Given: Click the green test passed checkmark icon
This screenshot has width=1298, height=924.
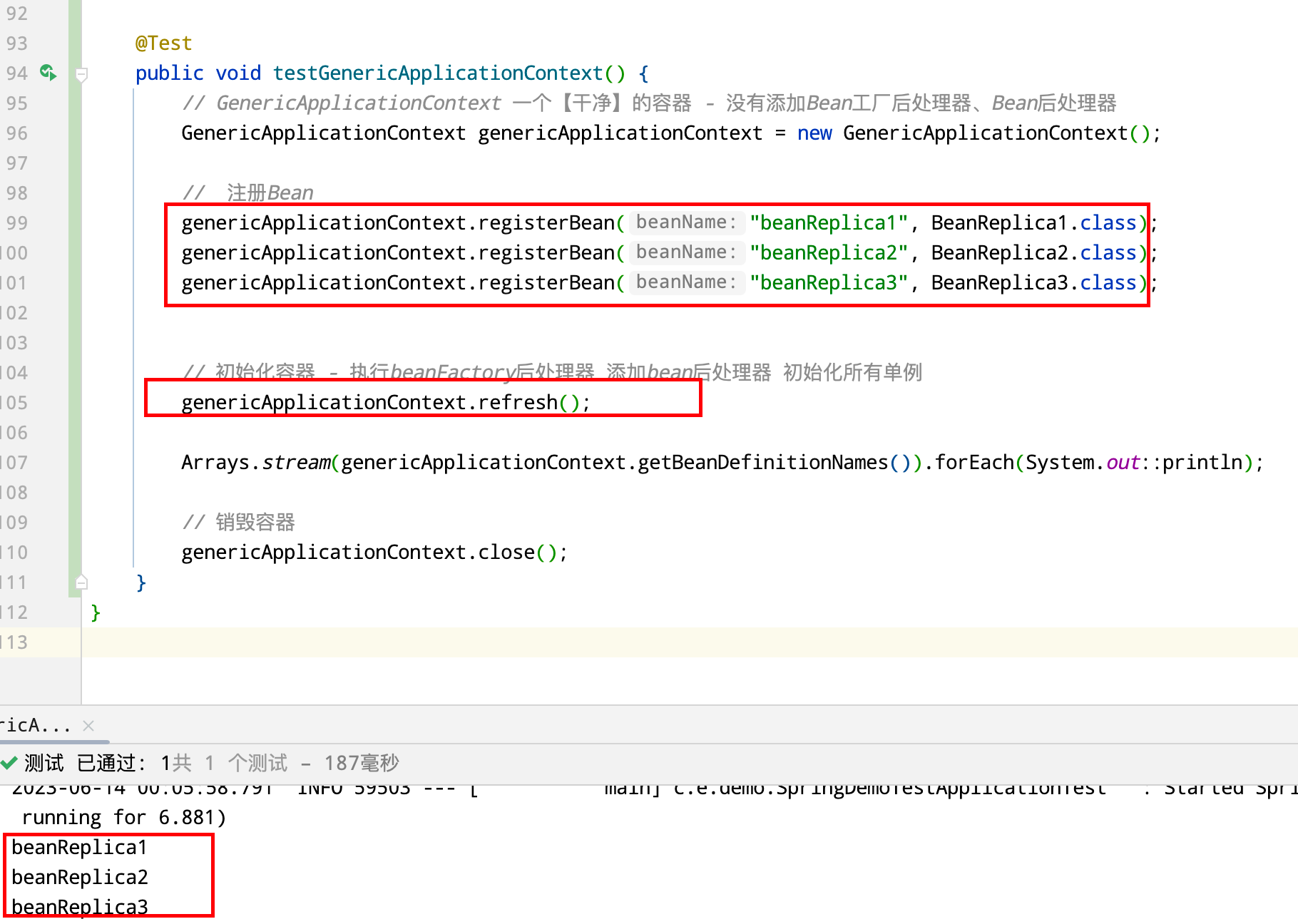Looking at the screenshot, I should tap(9, 764).
